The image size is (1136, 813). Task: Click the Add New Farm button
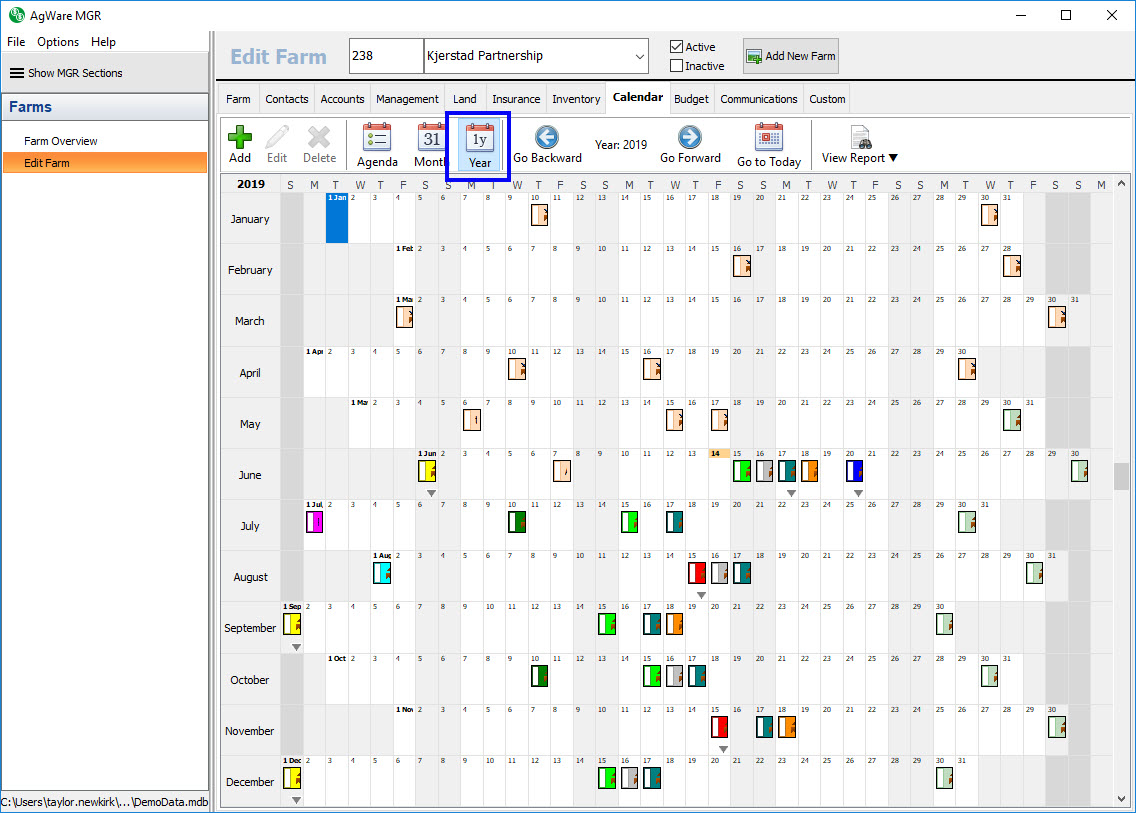[x=790, y=56]
